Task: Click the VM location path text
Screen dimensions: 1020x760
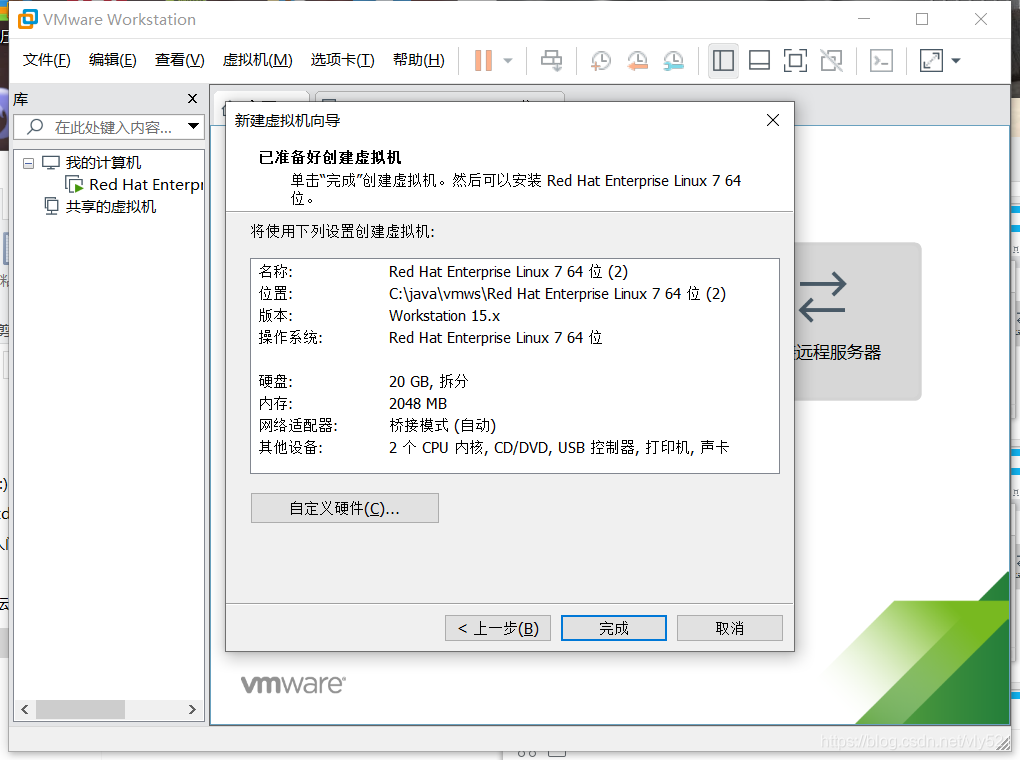Action: (557, 294)
